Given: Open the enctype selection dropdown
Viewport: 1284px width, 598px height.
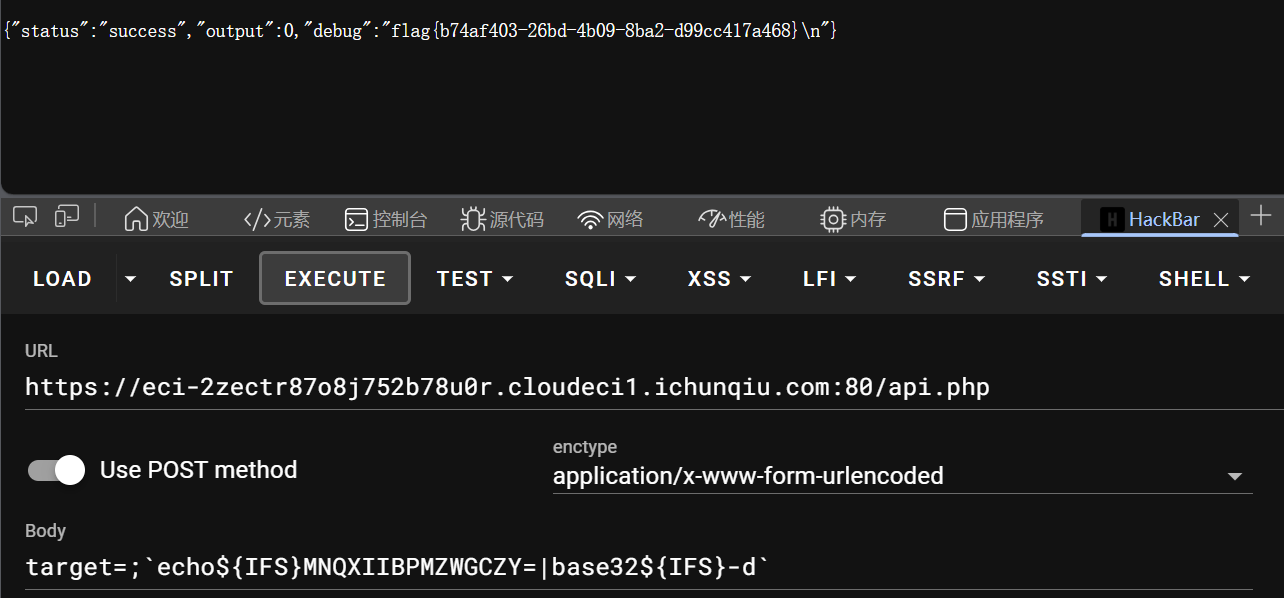Looking at the screenshot, I should (x=901, y=476).
